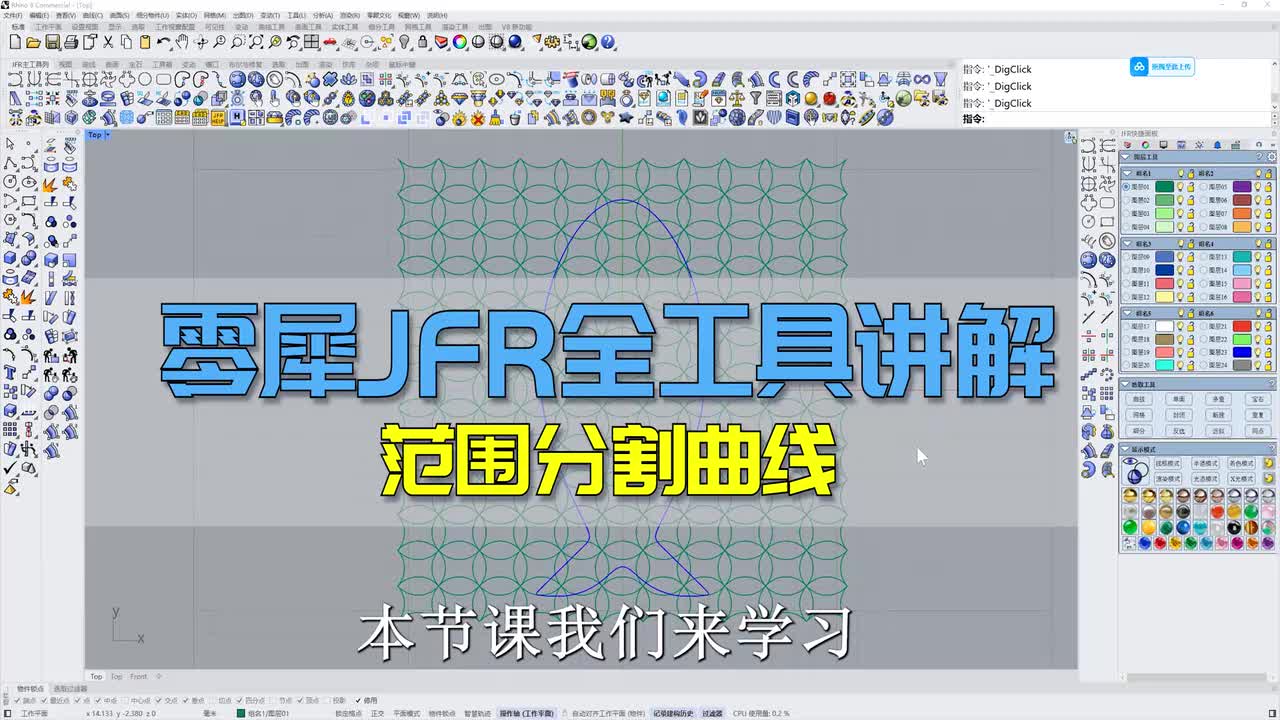Image resolution: width=1280 pixels, height=720 pixels.
Task: Collapse the 组名3 layer group
Action: pos(1127,243)
